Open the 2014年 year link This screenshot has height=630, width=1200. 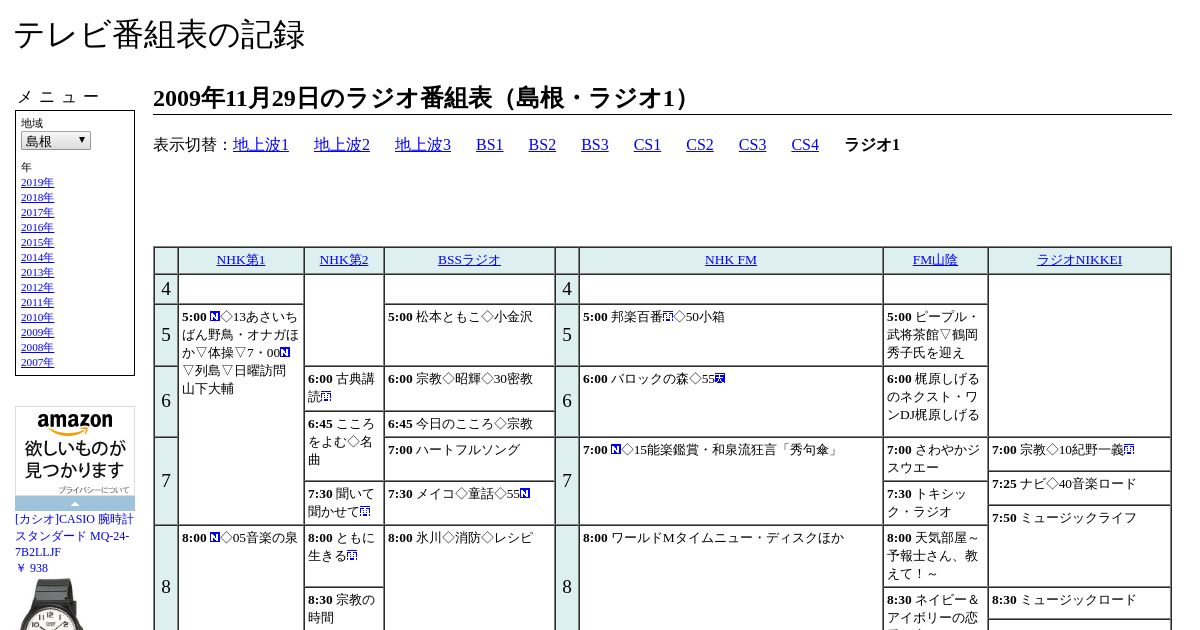(37, 257)
